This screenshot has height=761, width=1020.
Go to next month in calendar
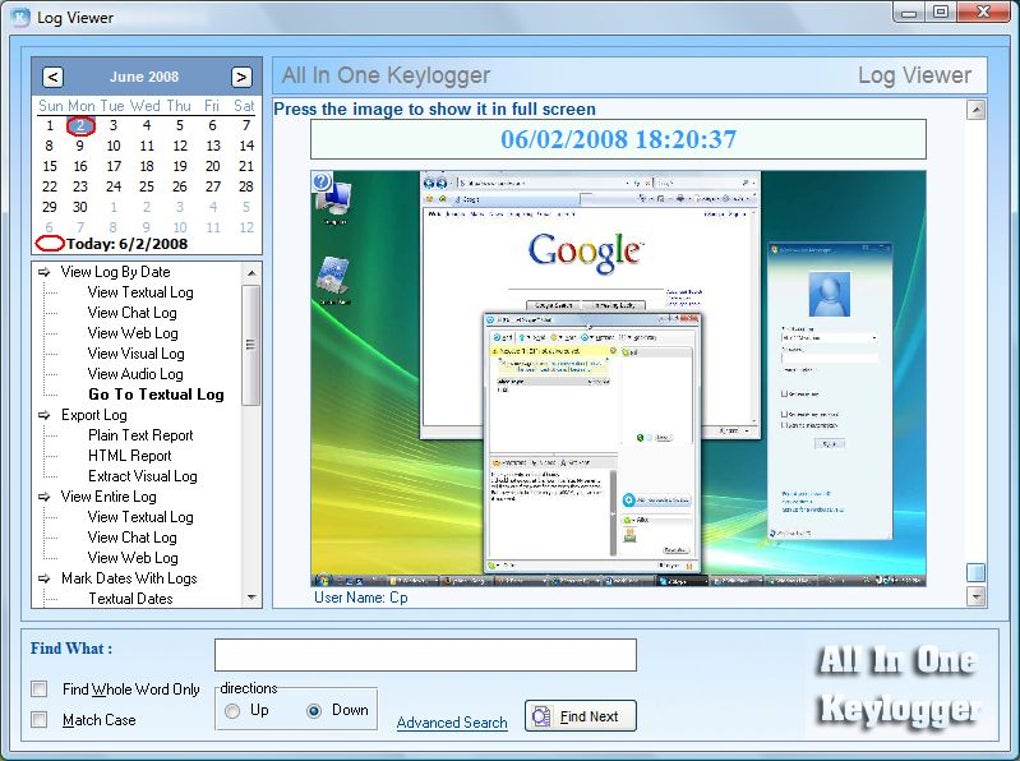tap(241, 77)
